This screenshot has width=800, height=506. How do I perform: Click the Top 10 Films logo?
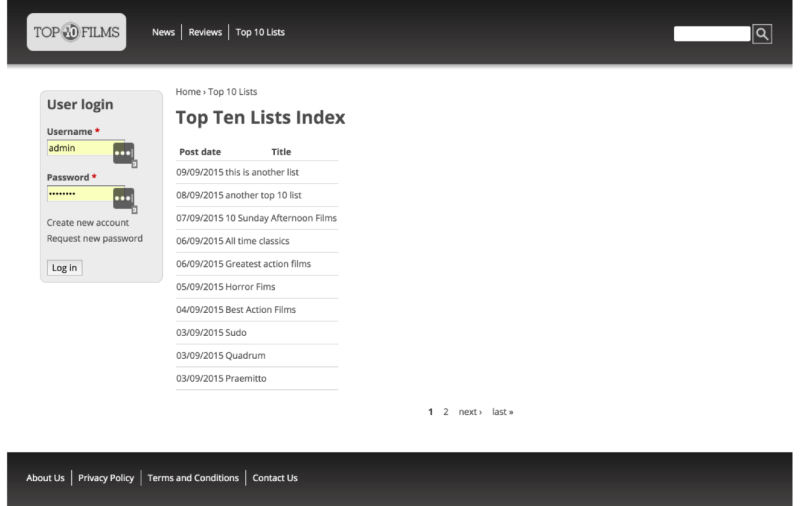coord(77,32)
